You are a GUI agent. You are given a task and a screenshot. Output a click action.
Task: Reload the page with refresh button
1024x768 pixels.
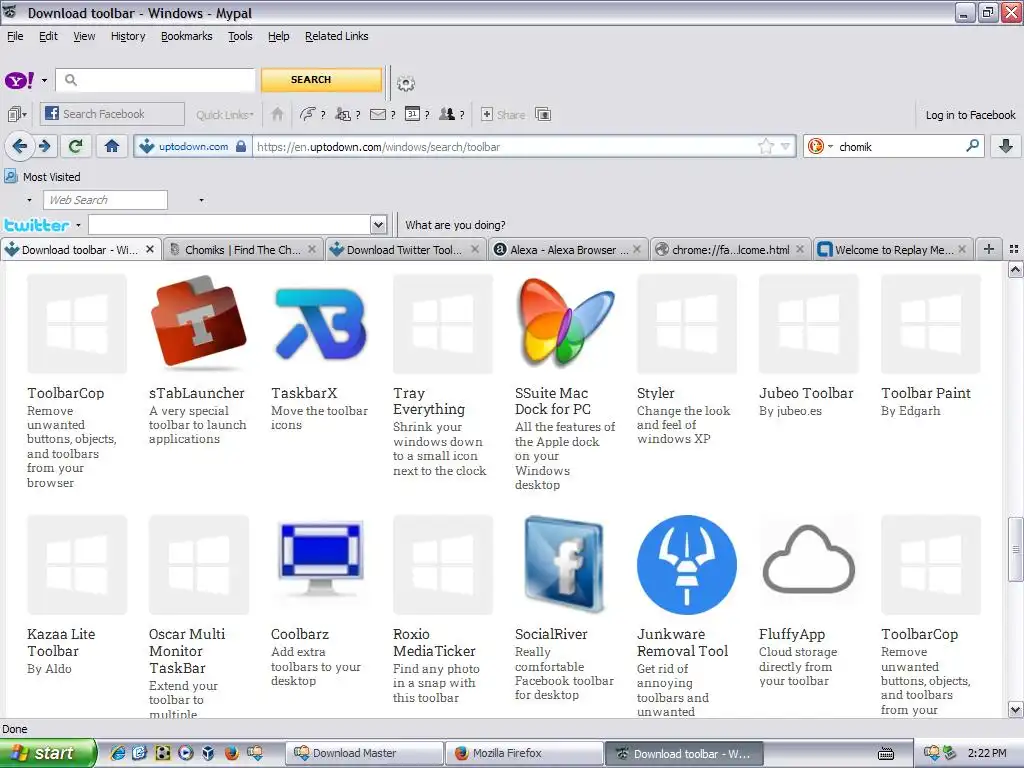[76, 146]
